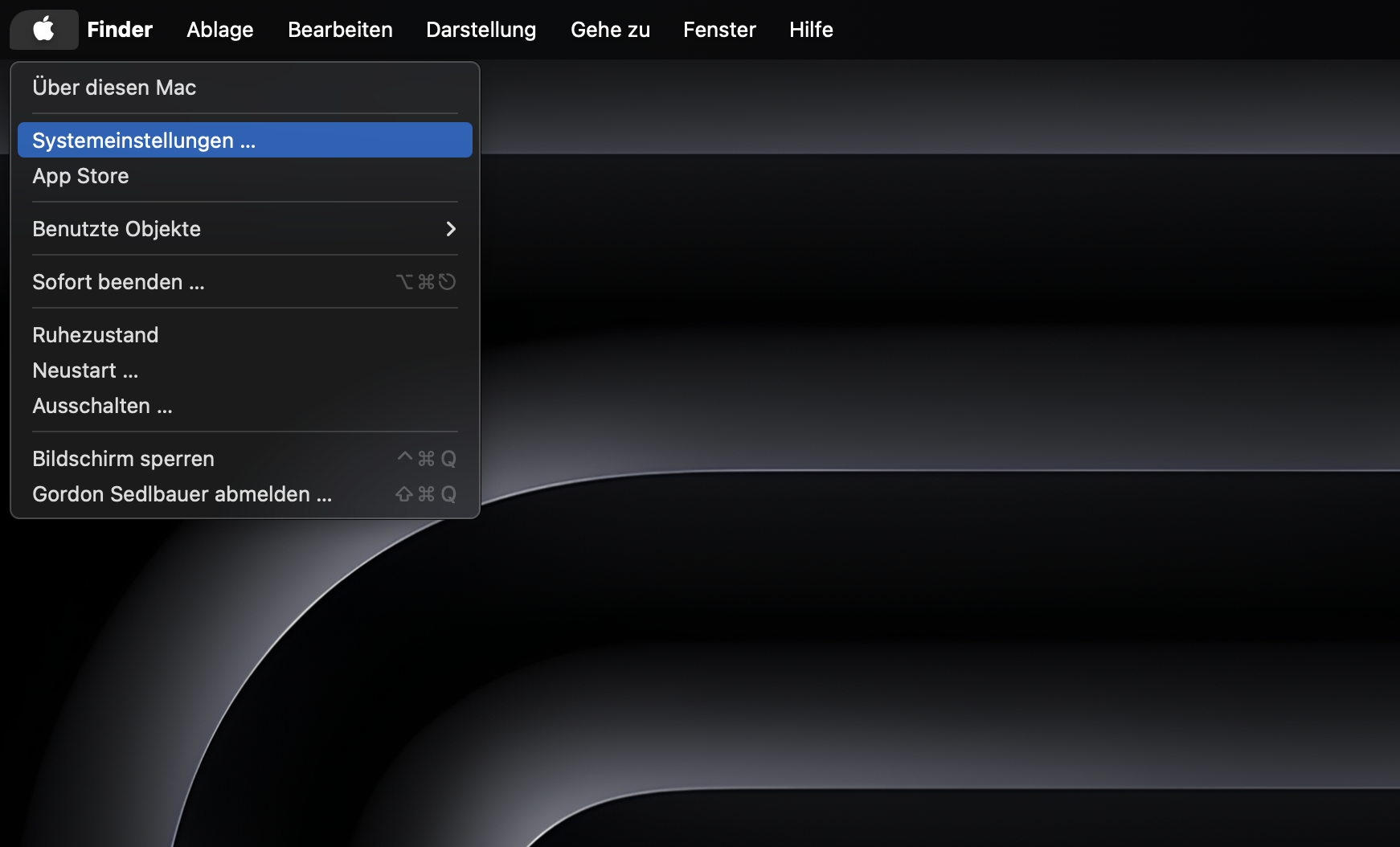Open Systemeinstellungen from the Apple menu
1400x847 pixels.
pos(143,139)
